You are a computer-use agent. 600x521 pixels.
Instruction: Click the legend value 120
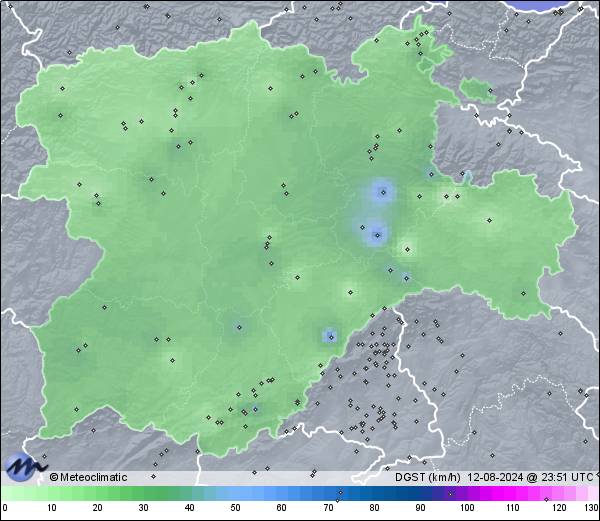(x=559, y=508)
